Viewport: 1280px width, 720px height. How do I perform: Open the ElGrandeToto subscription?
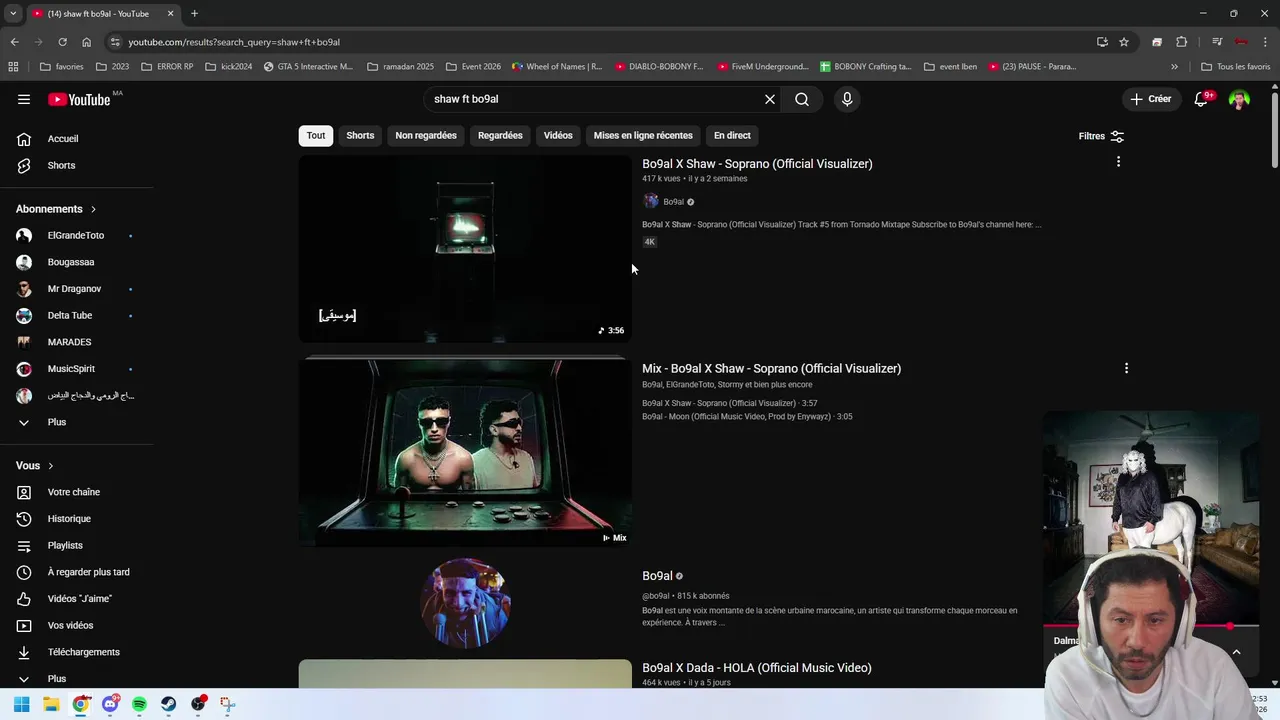(76, 235)
